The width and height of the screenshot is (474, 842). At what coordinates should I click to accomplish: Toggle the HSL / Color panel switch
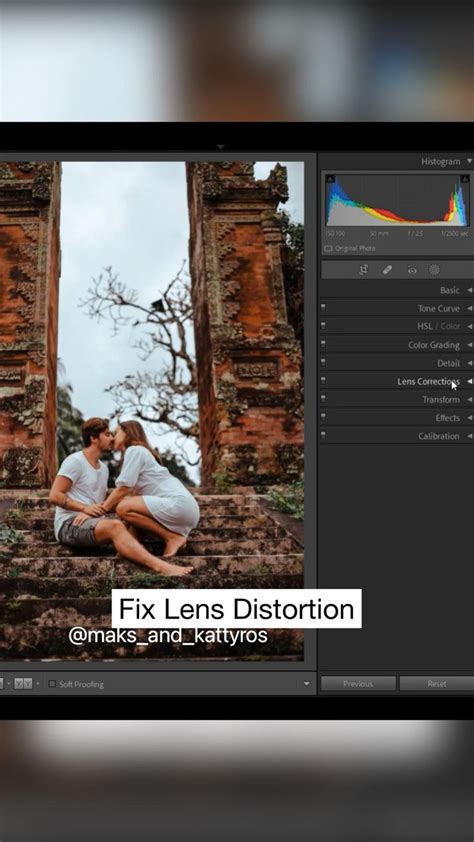tap(323, 326)
